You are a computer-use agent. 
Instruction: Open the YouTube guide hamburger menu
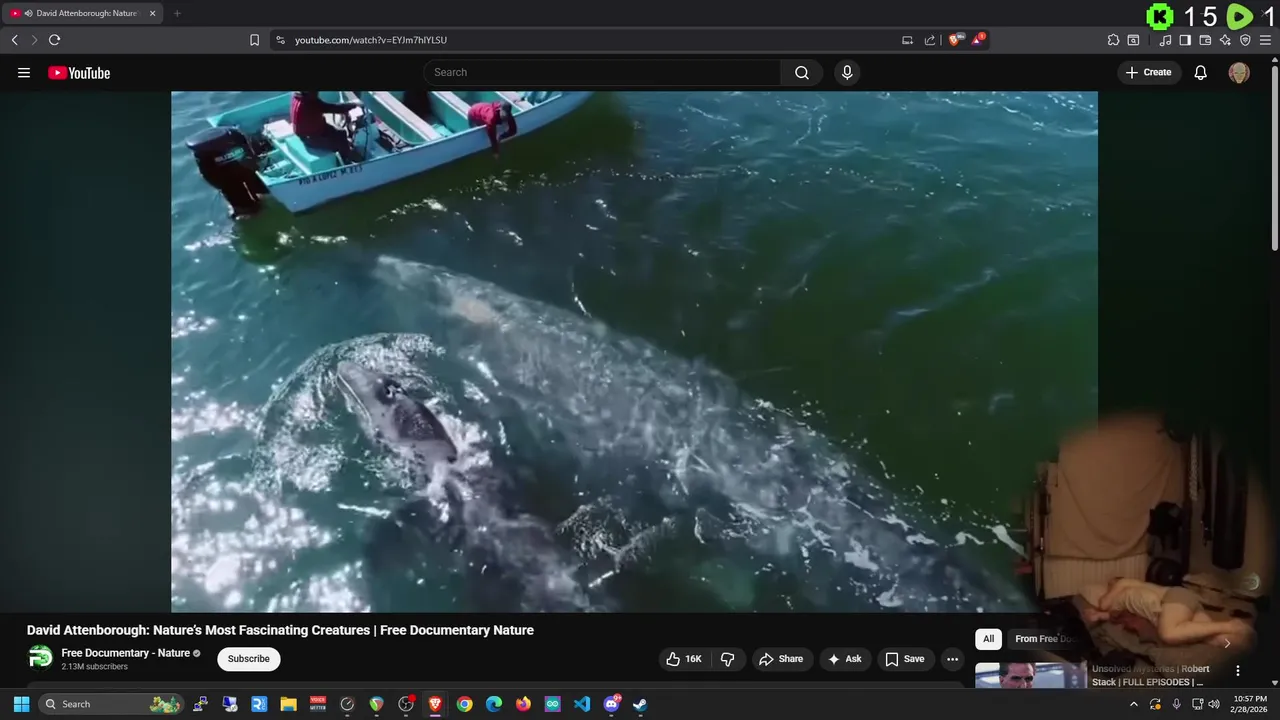point(24,72)
